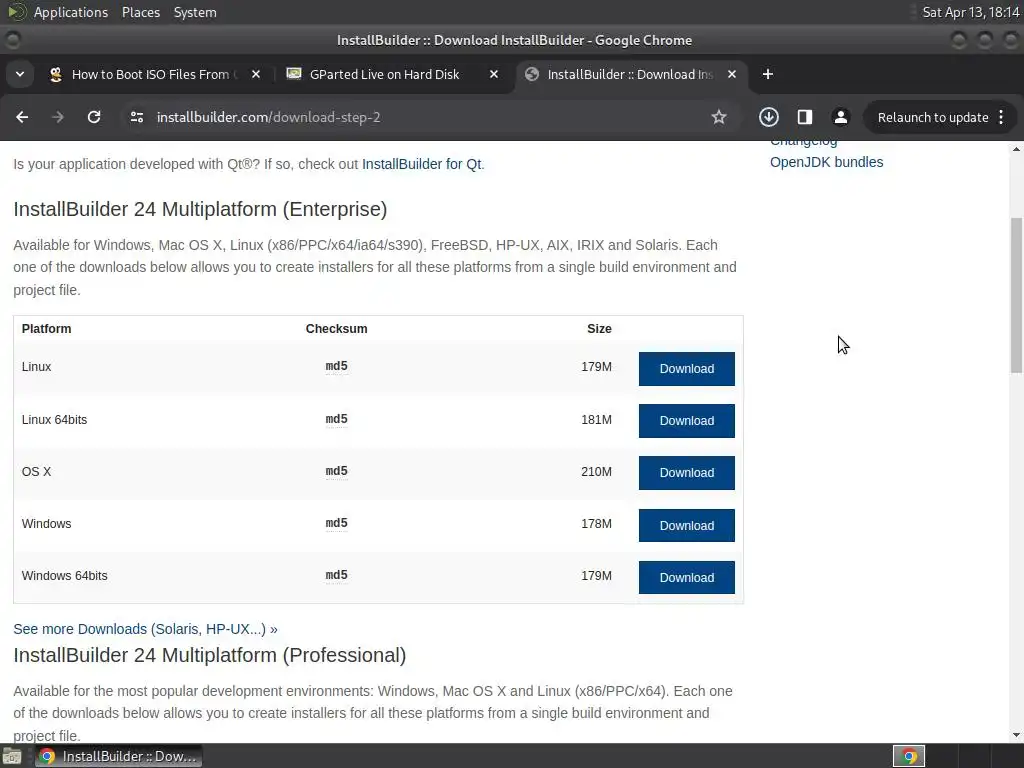Click the scrollbar up arrow
The image size is (1024, 768).
point(1016,150)
